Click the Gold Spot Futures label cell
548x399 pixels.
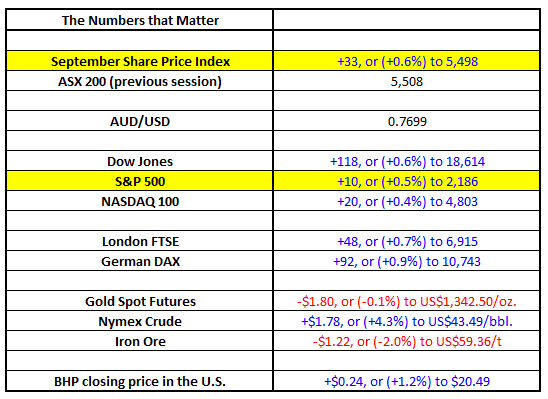click(x=139, y=301)
